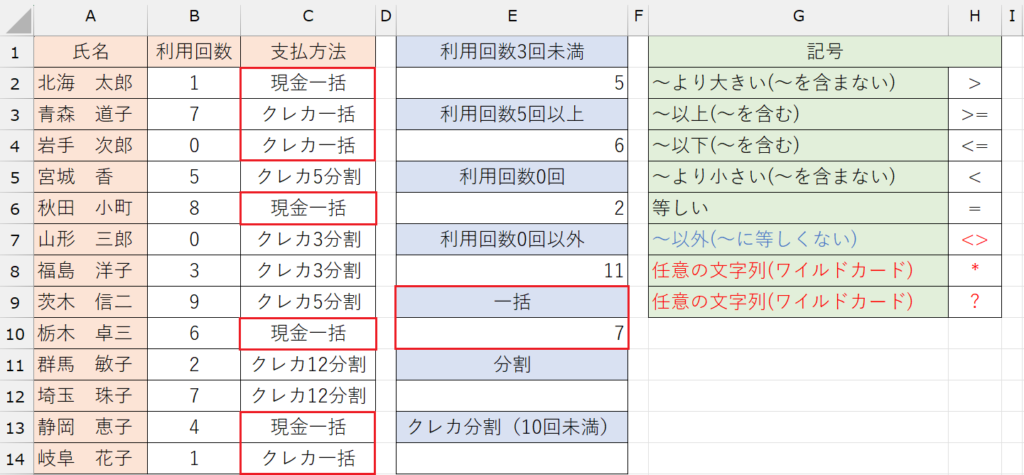The width and height of the screenshot is (1024, 475).
Task: Click usage count 8 for 秋田 小町
Action: tap(194, 208)
